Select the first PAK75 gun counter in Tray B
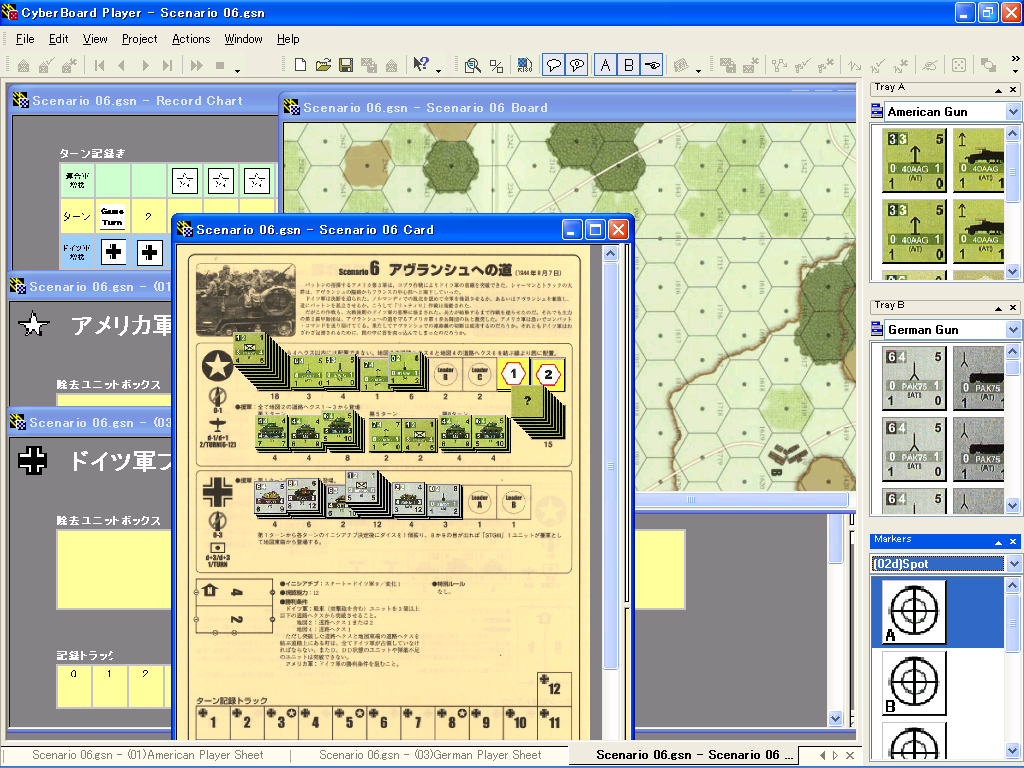 (914, 378)
